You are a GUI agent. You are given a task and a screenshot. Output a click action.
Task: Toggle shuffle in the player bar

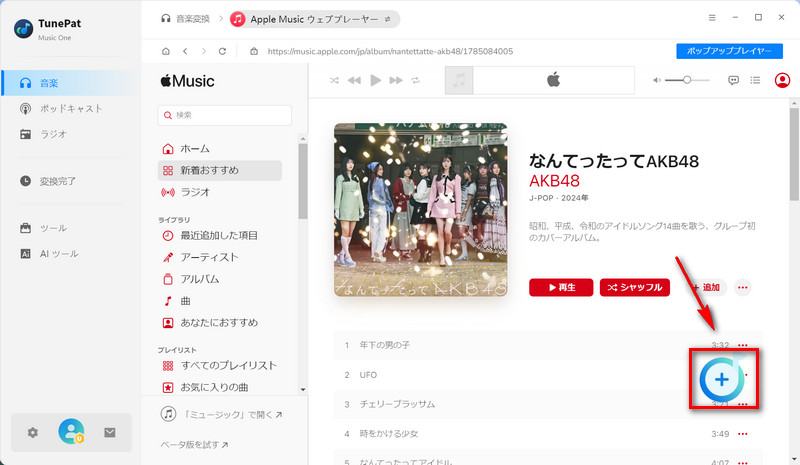click(334, 80)
